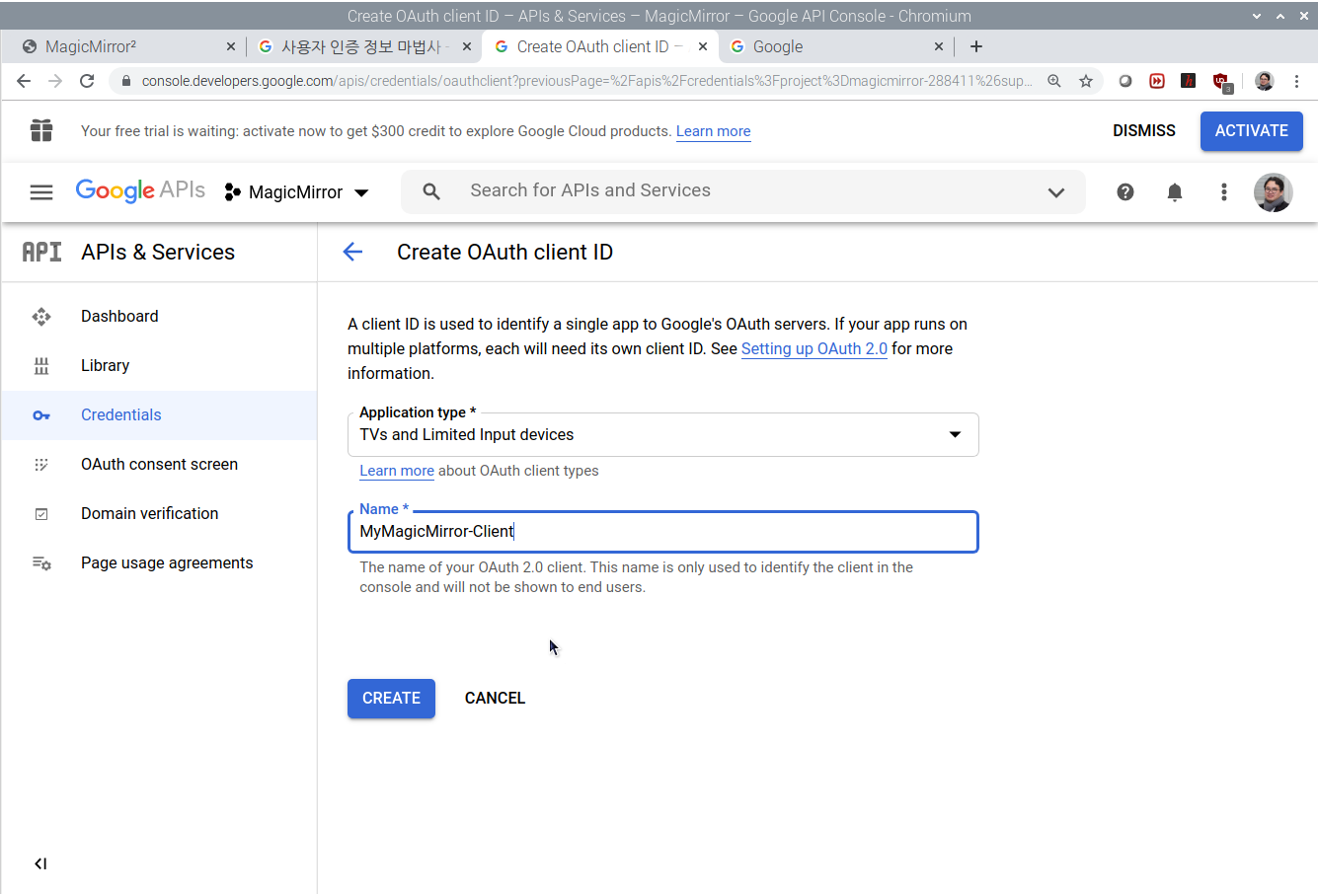Screen dimensions: 1318x896
Task: Open the MagicMirror project selector dropdown
Action: pyautogui.click(x=297, y=192)
